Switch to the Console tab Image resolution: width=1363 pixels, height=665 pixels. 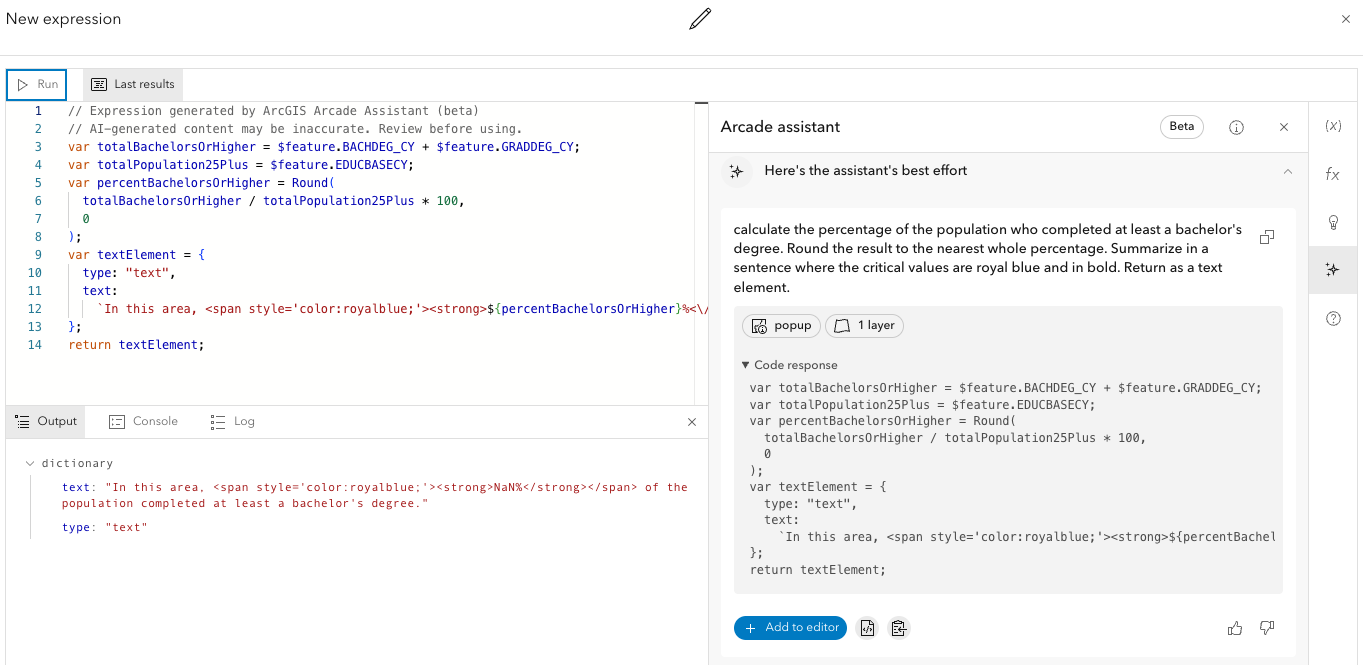tap(144, 422)
